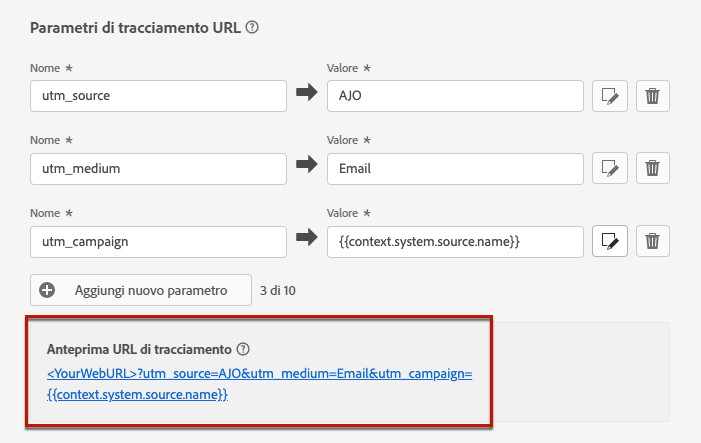Click the Email value field

coord(455,169)
